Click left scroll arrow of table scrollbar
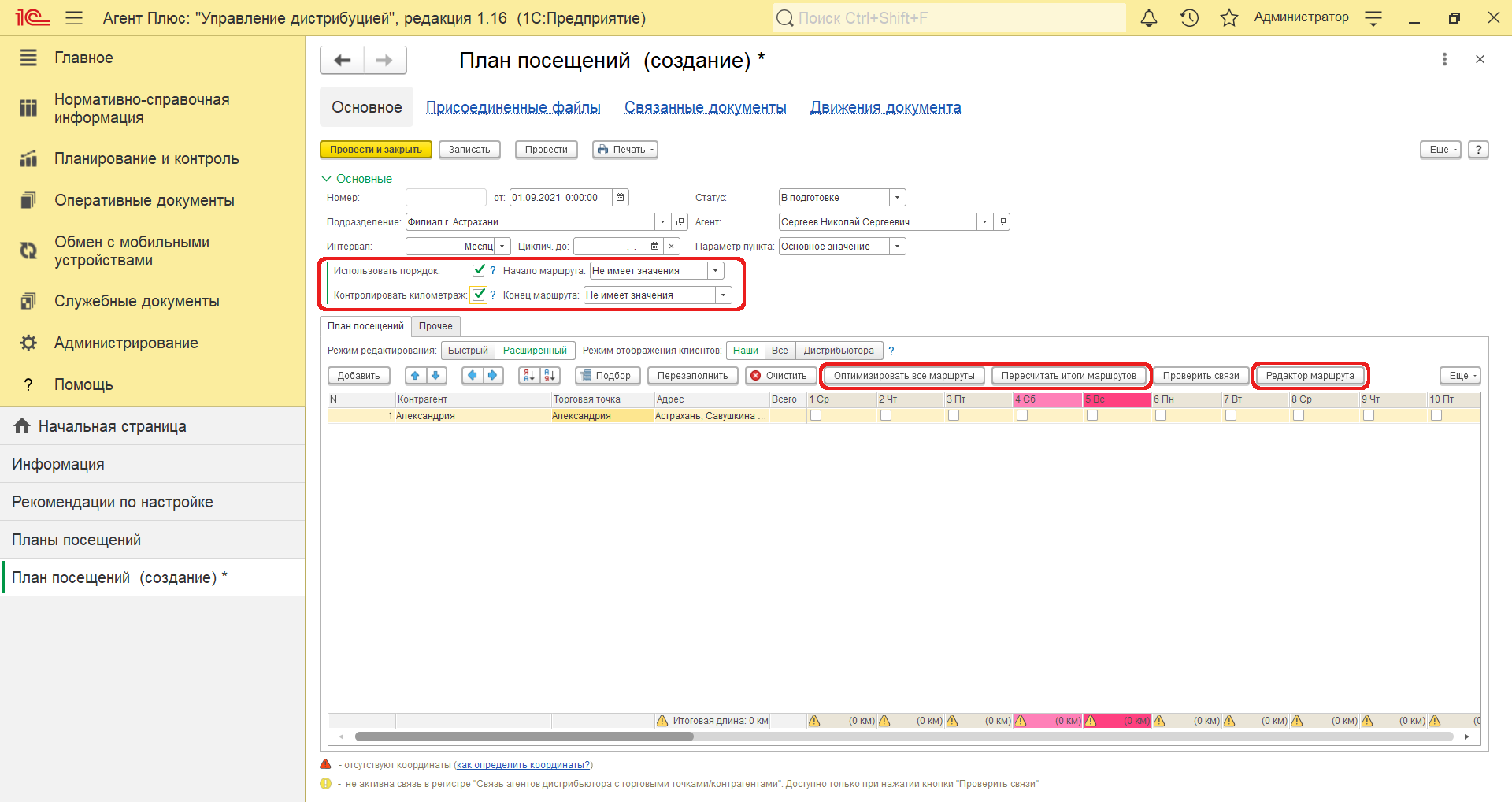The height and width of the screenshot is (802, 1512). [341, 737]
